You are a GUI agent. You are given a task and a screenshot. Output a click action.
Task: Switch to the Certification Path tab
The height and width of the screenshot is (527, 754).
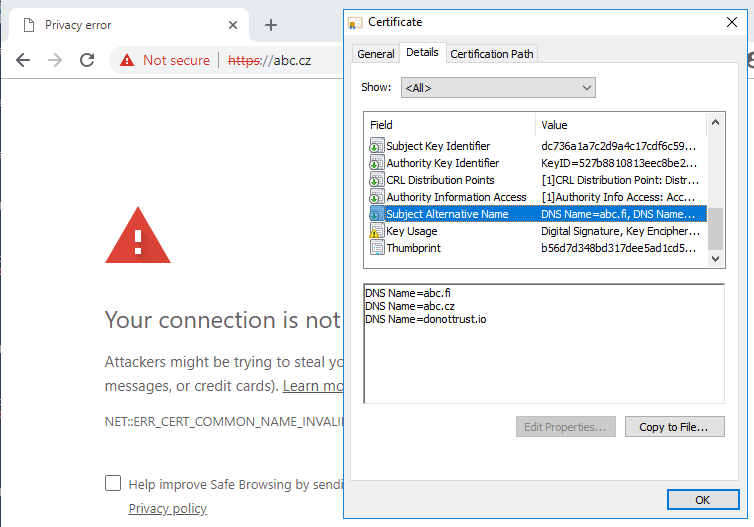(491, 54)
